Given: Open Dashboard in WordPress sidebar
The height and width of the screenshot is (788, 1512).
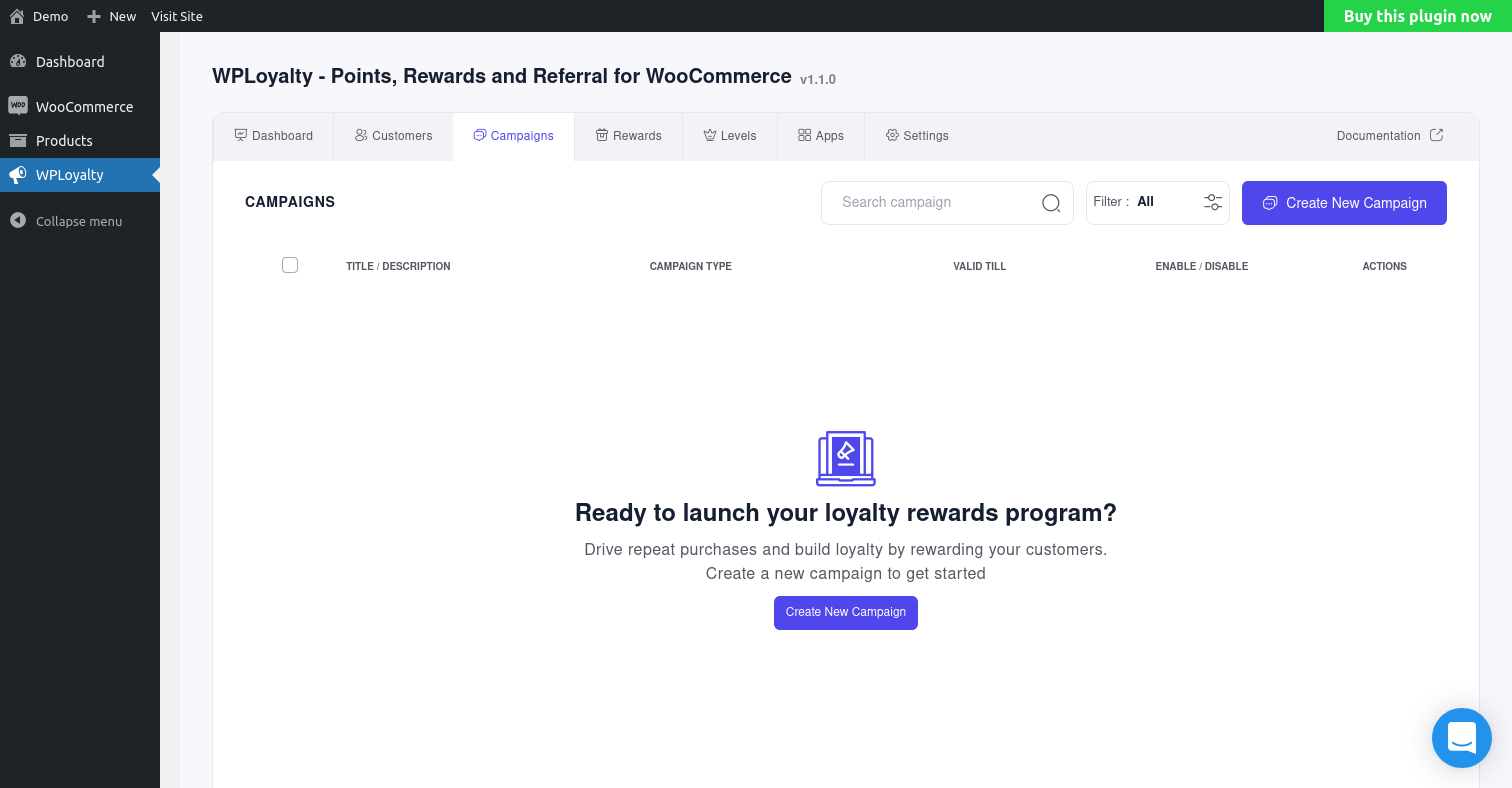Looking at the screenshot, I should click(x=80, y=62).
